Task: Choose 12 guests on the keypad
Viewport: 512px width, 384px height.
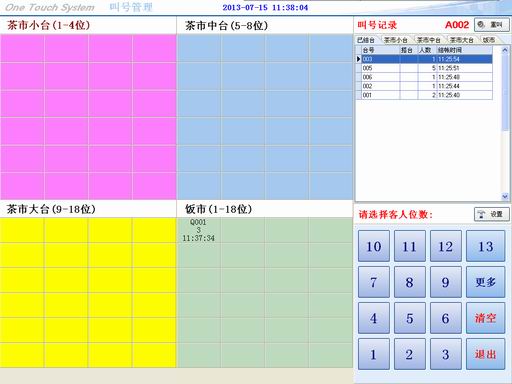Action: [x=446, y=246]
